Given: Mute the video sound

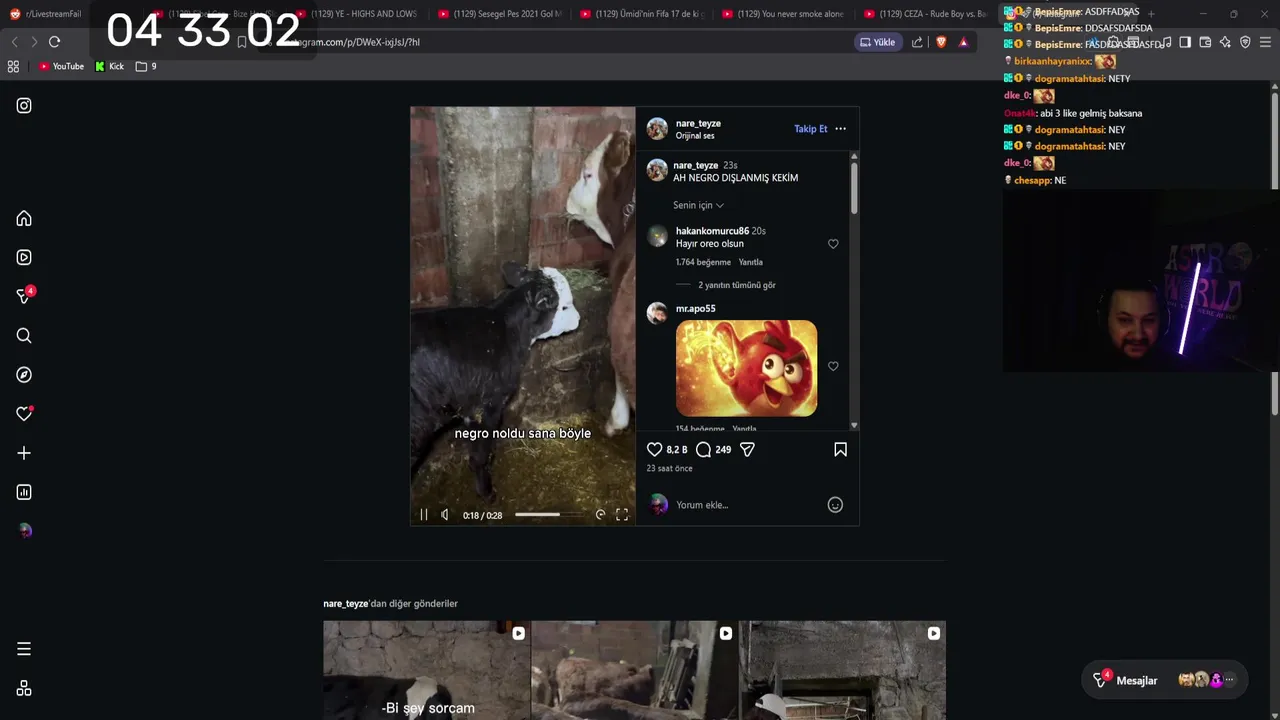Looking at the screenshot, I should tap(445, 515).
